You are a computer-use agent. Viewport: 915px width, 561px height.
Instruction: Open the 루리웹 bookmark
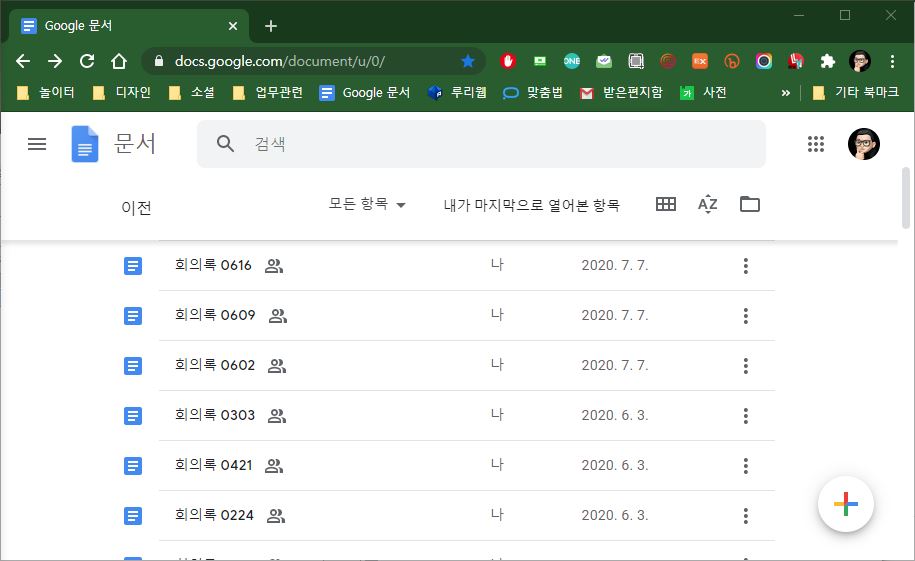point(457,92)
